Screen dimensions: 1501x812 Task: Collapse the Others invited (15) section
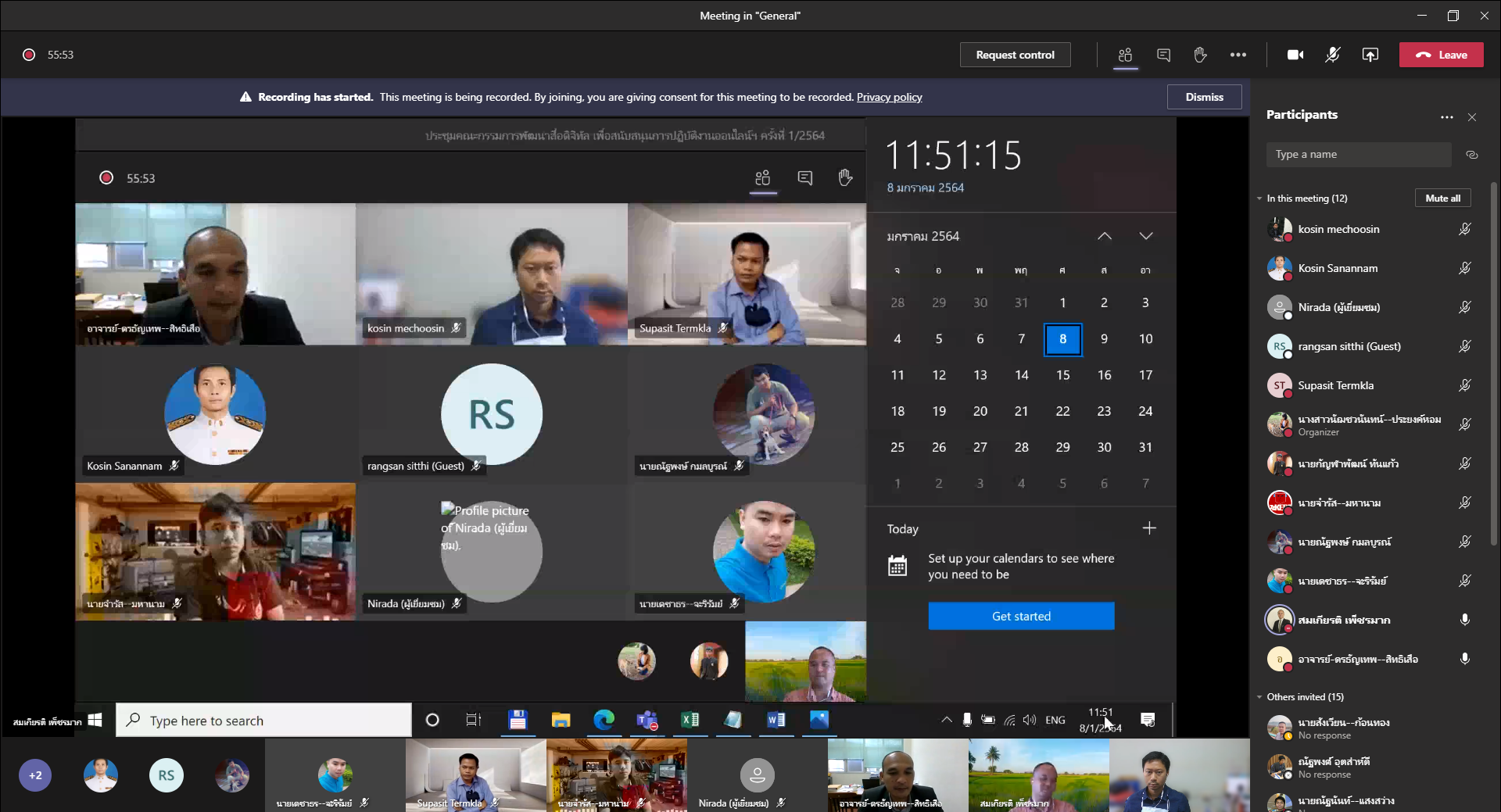click(x=1259, y=697)
